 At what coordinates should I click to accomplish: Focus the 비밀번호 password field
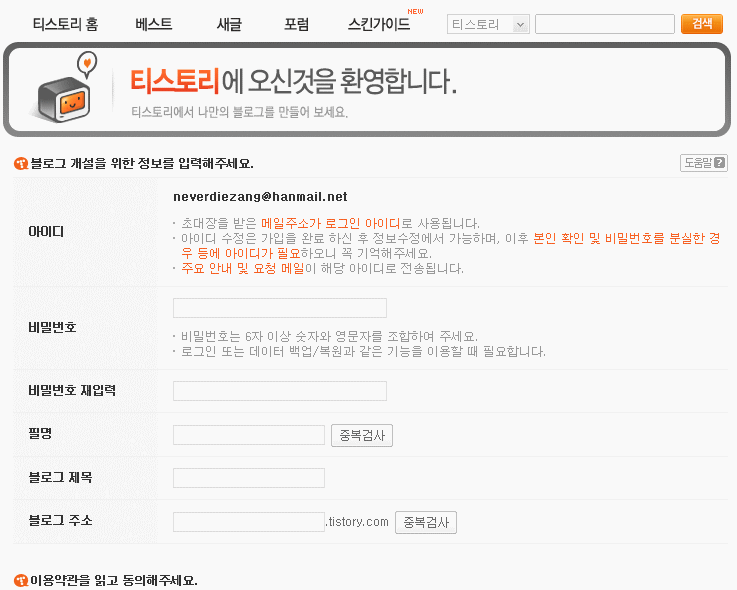(x=280, y=308)
